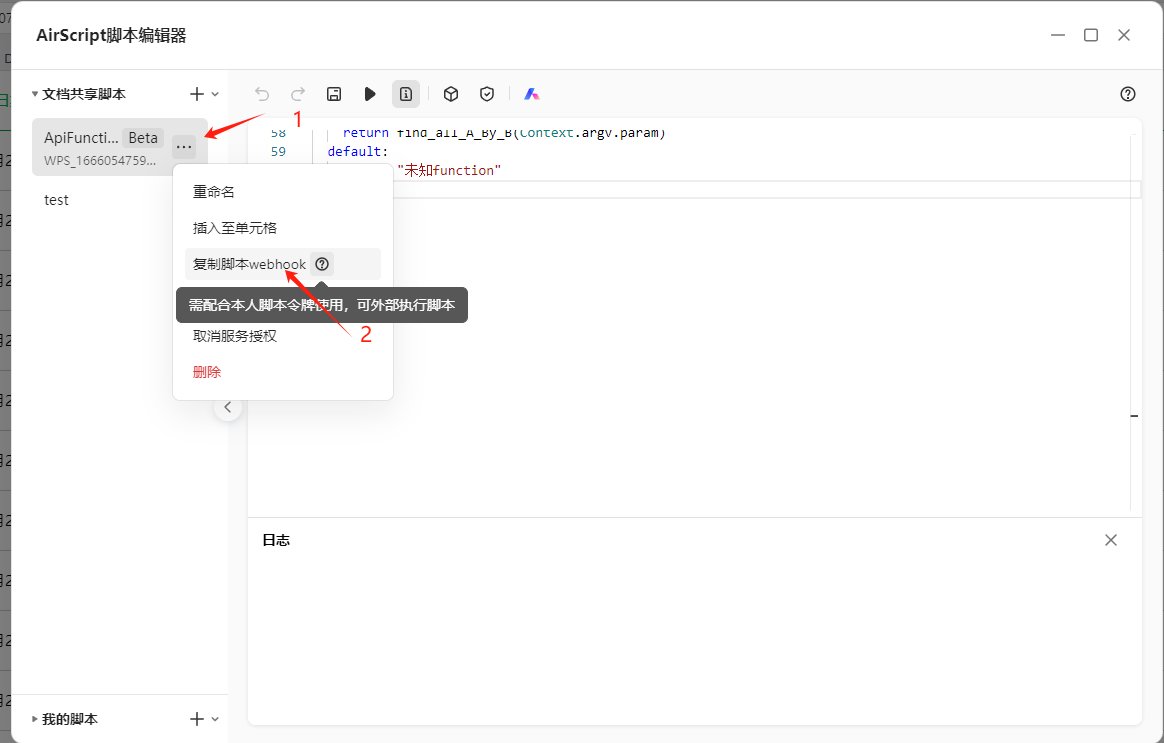Save the script with the floppy disk icon
This screenshot has width=1164, height=743.
[x=334, y=94]
